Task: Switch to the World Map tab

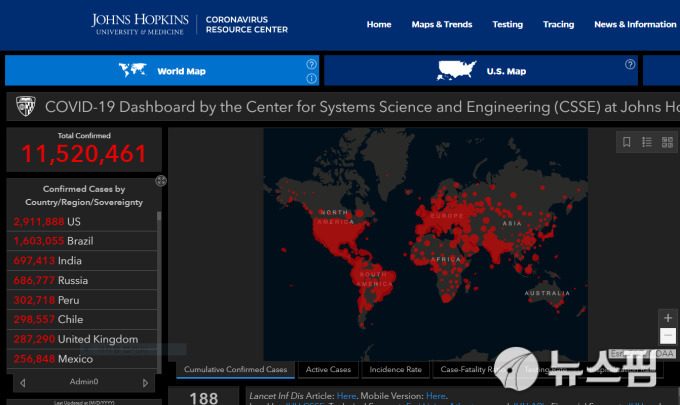Action: click(162, 70)
